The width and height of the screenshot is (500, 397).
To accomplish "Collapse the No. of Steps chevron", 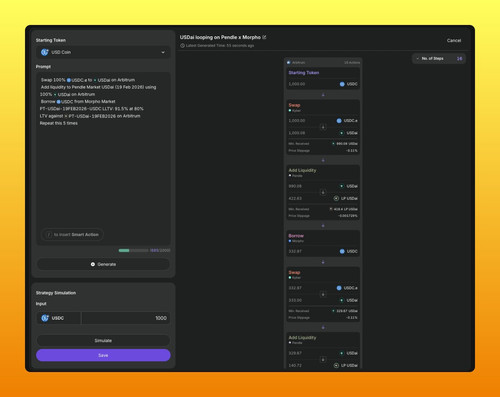I will pyautogui.click(x=418, y=59).
